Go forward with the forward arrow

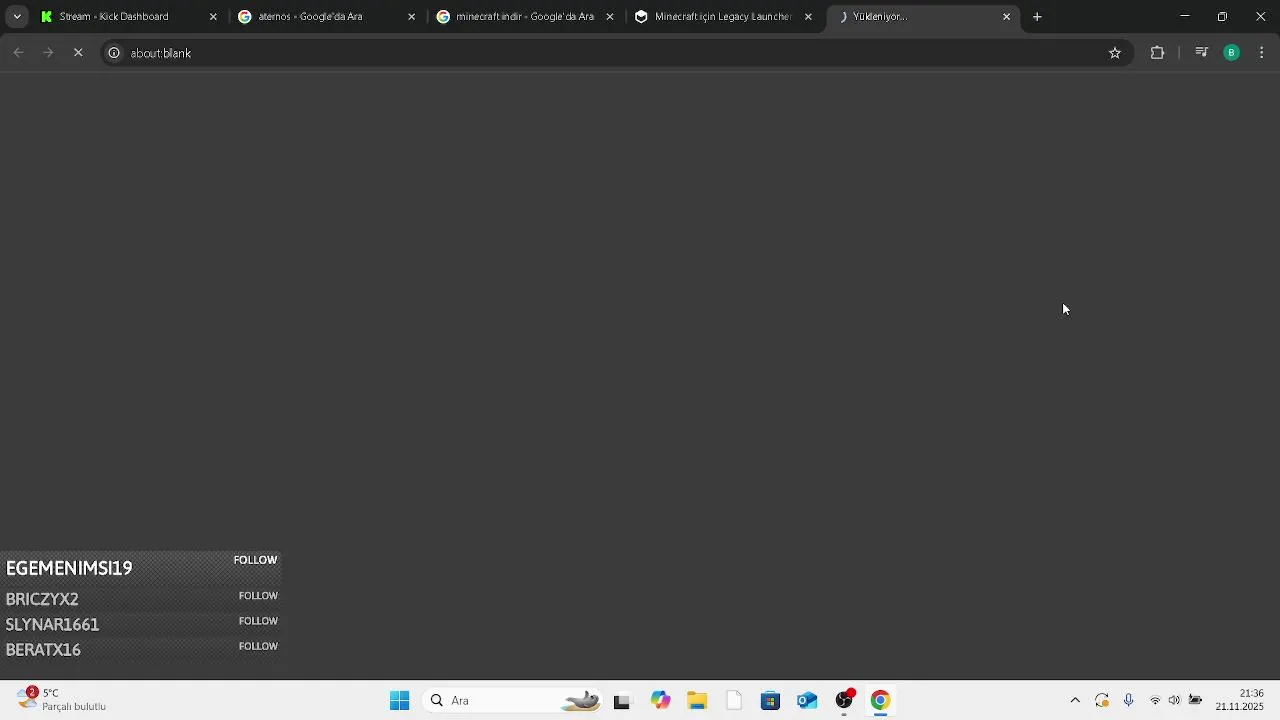pyautogui.click(x=48, y=53)
